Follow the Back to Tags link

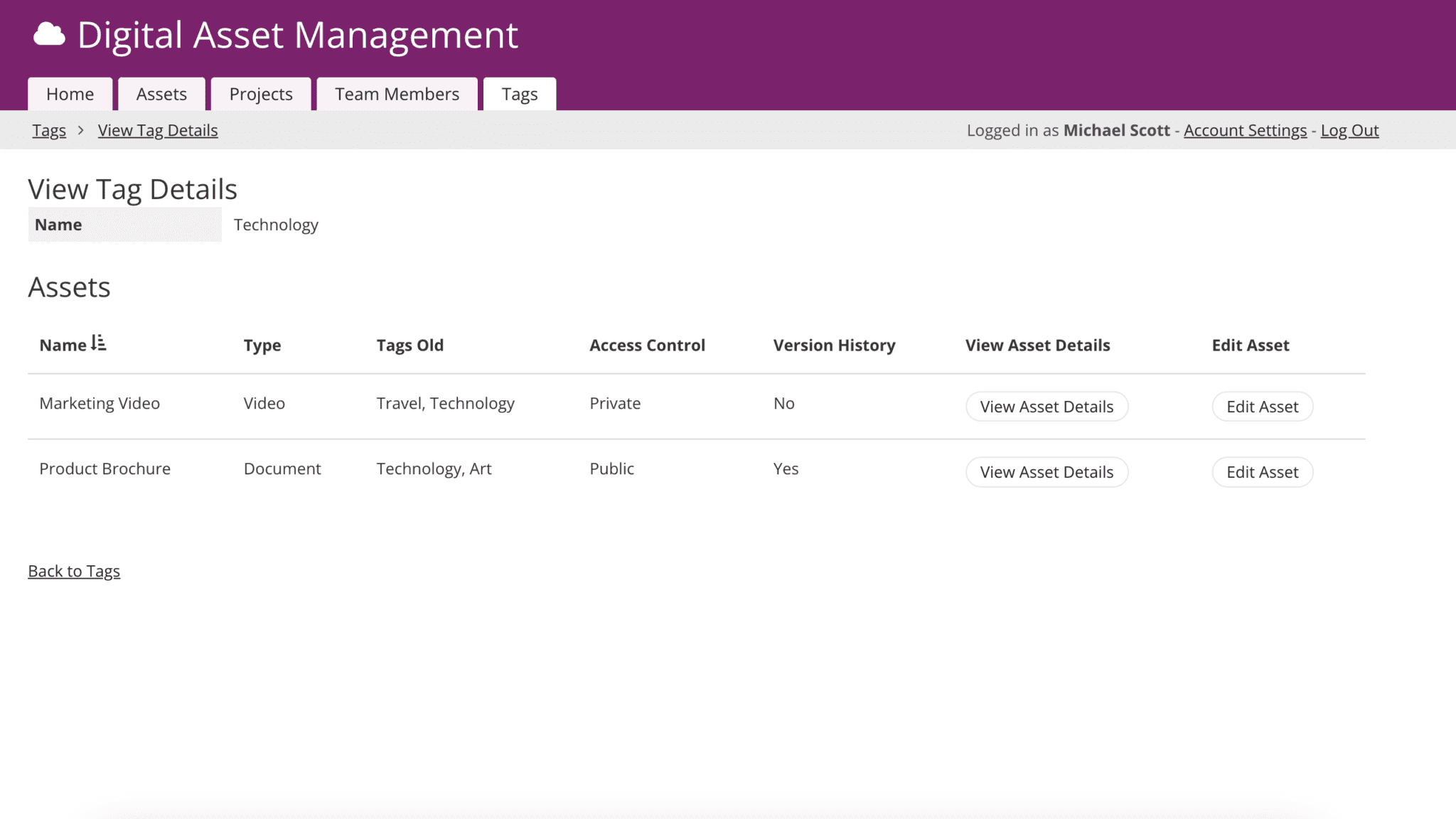click(74, 570)
